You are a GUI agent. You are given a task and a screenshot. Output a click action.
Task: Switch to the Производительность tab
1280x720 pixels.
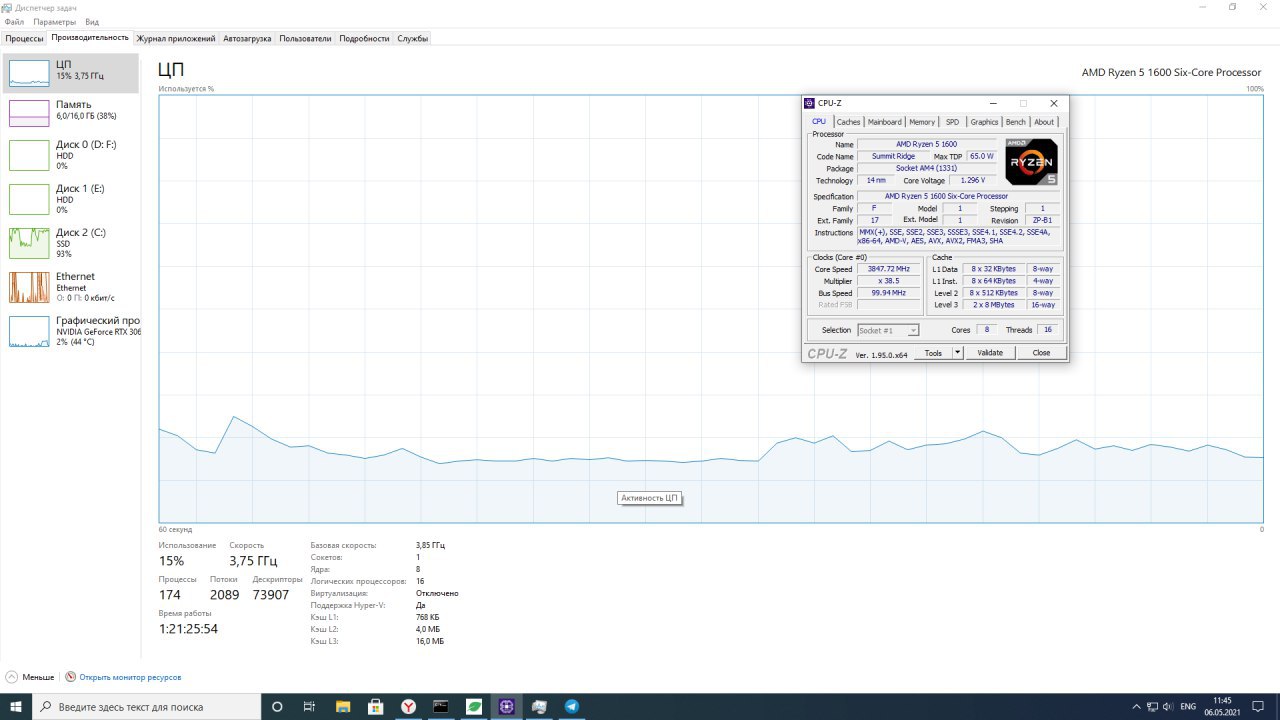(90, 38)
